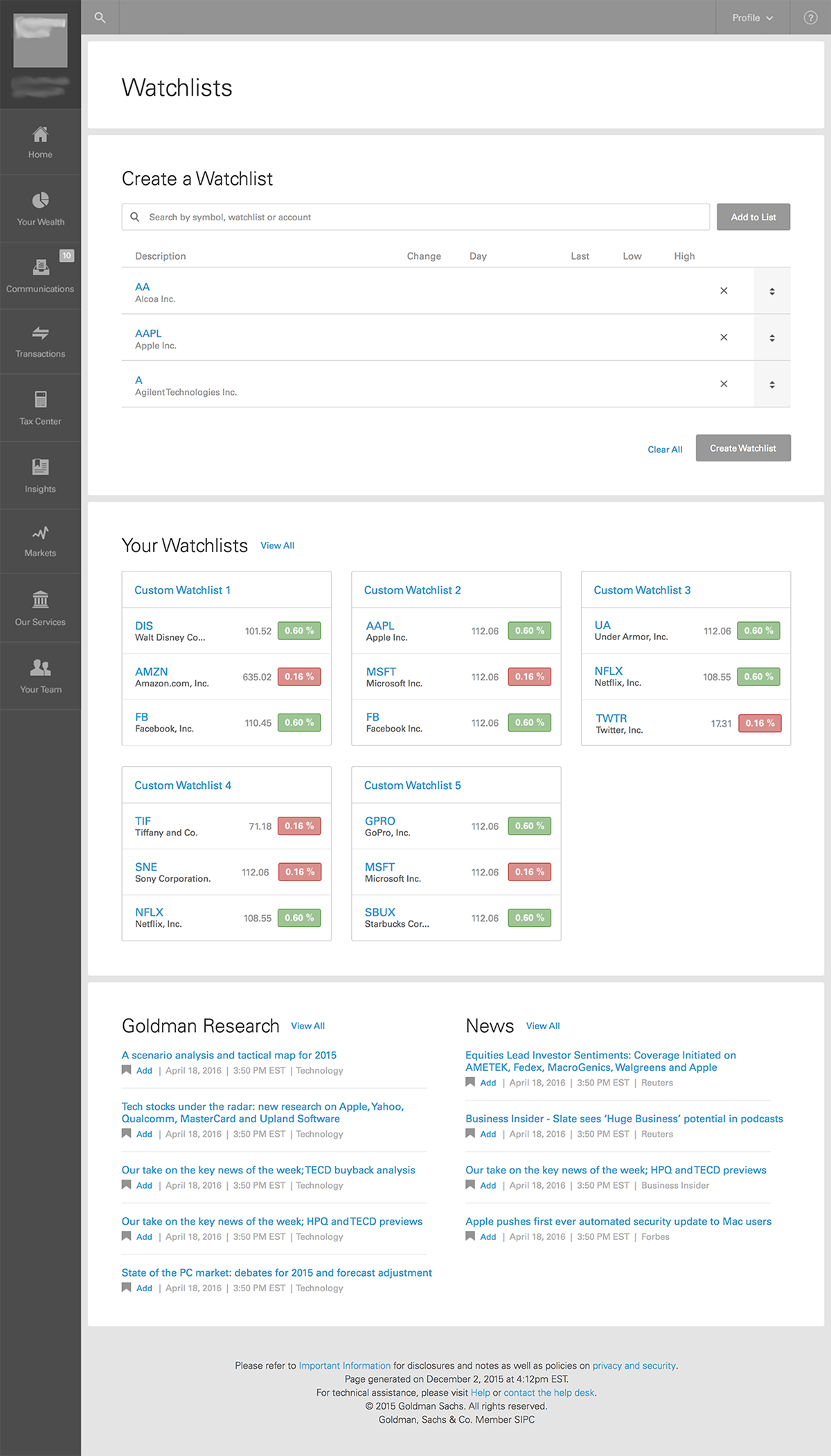Click Create Watchlist button

pos(743,448)
